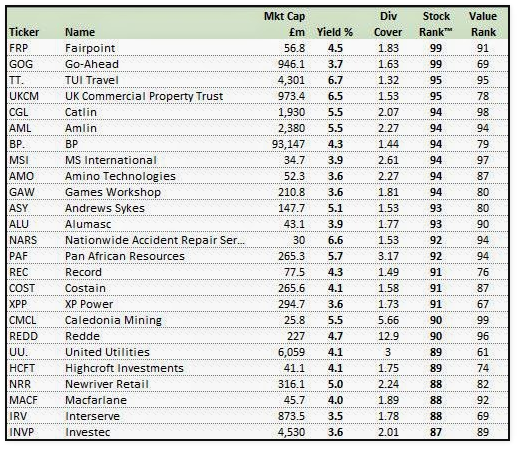520x451 pixels.
Task: Select Newriver Retail company name
Action: click(x=107, y=384)
